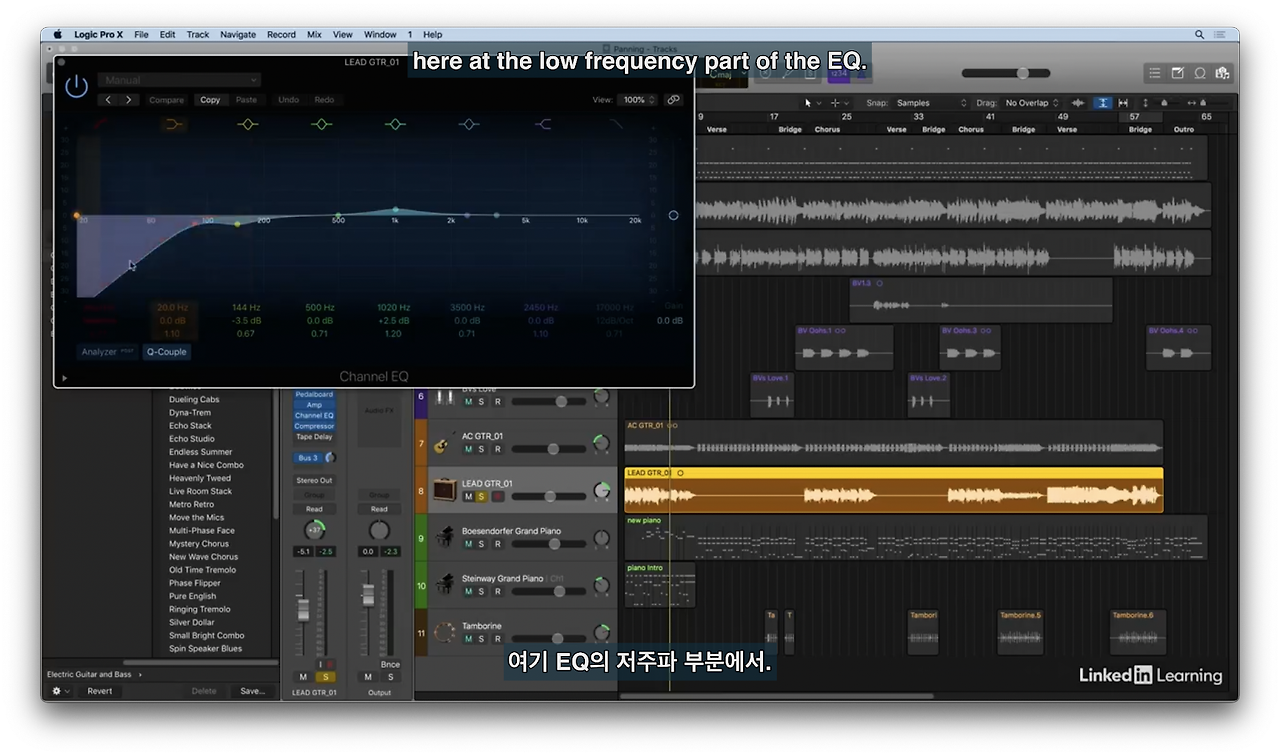Click the LEAD GTR_01 amp icon

[445, 490]
